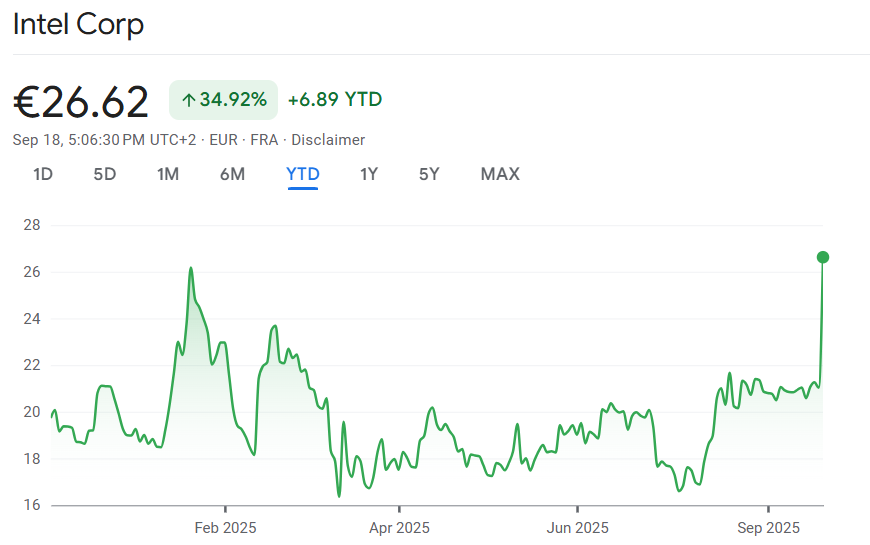This screenshot has height=545, width=870.
Task: Click the Sep 2025 axis label
Action: click(767, 527)
